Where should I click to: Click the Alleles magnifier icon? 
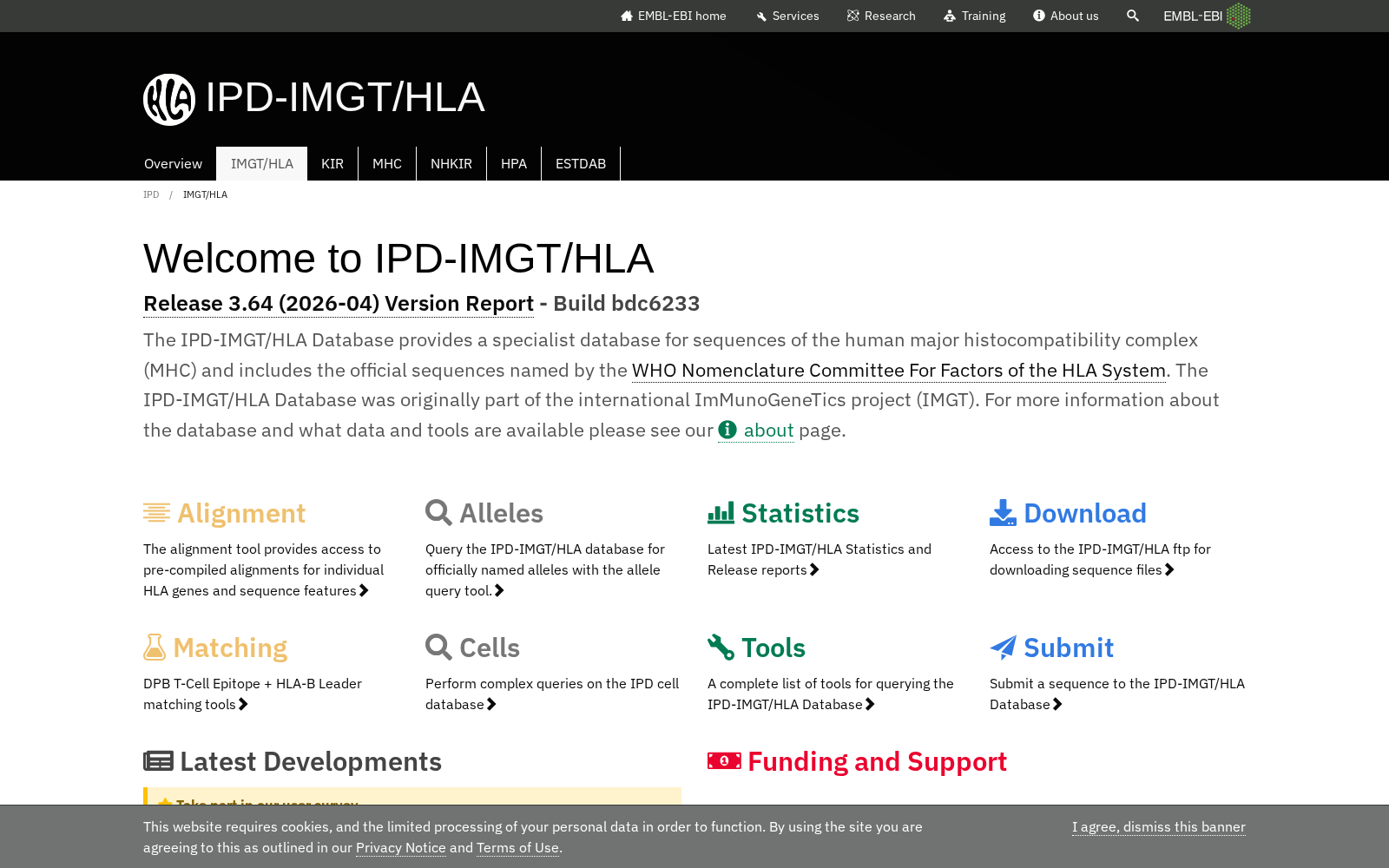[x=439, y=513]
